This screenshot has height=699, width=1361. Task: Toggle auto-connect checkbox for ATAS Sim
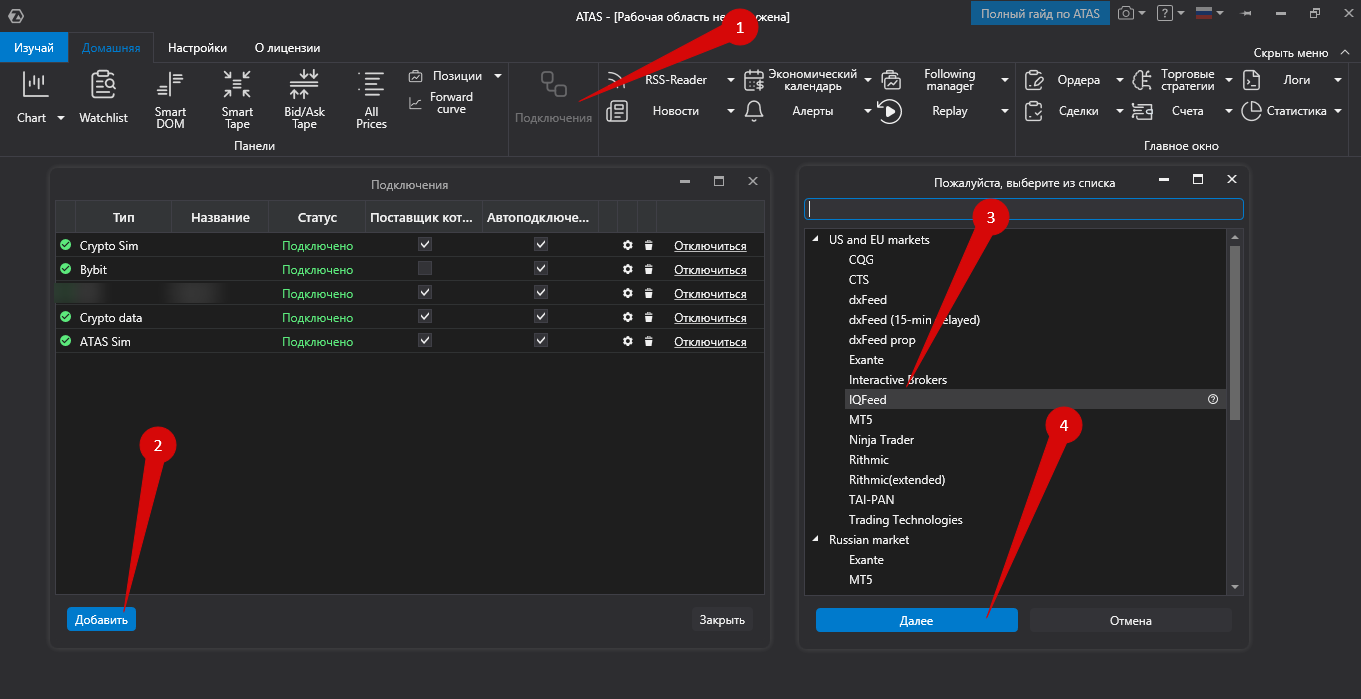(x=541, y=340)
